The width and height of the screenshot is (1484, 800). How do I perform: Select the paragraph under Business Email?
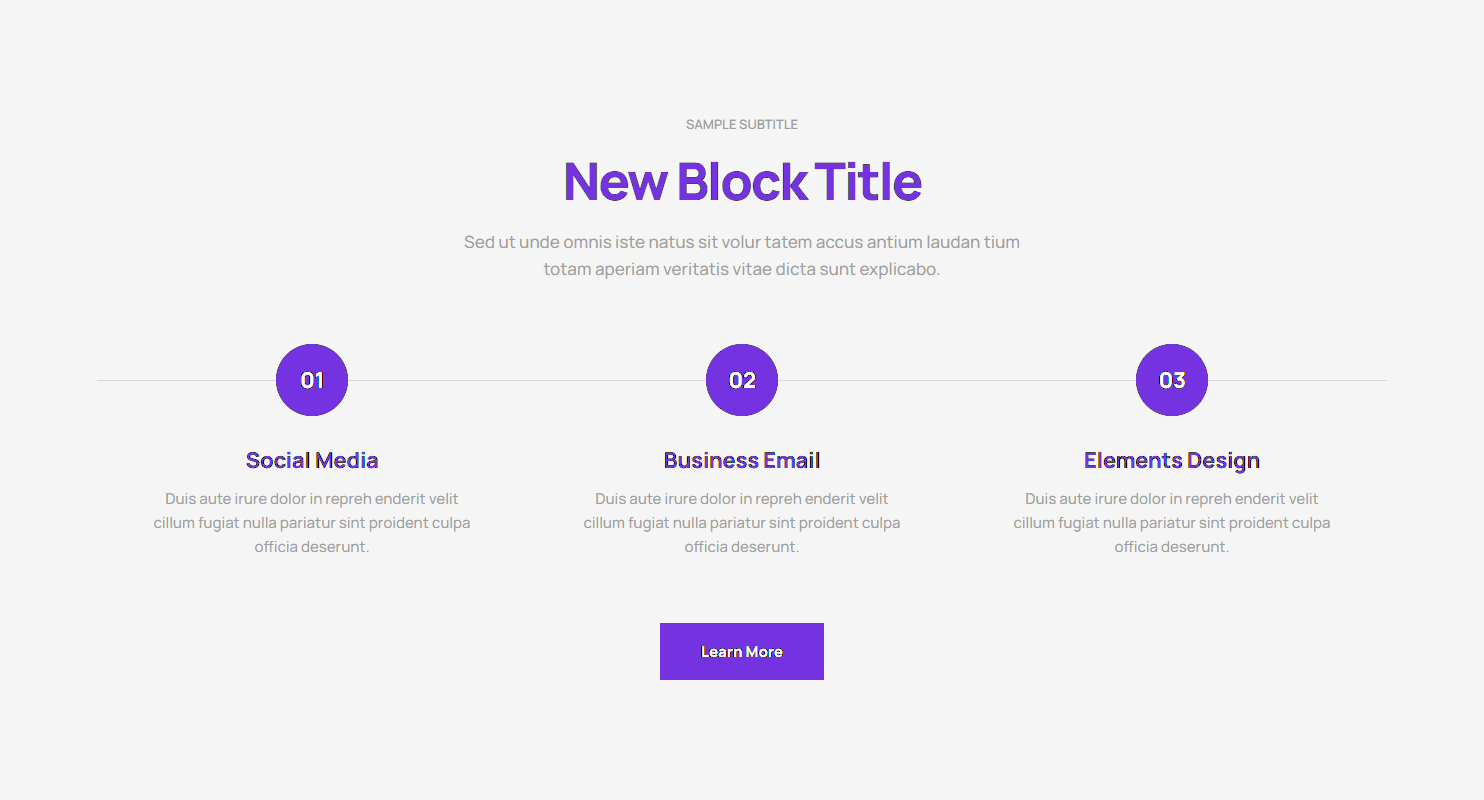(x=742, y=523)
